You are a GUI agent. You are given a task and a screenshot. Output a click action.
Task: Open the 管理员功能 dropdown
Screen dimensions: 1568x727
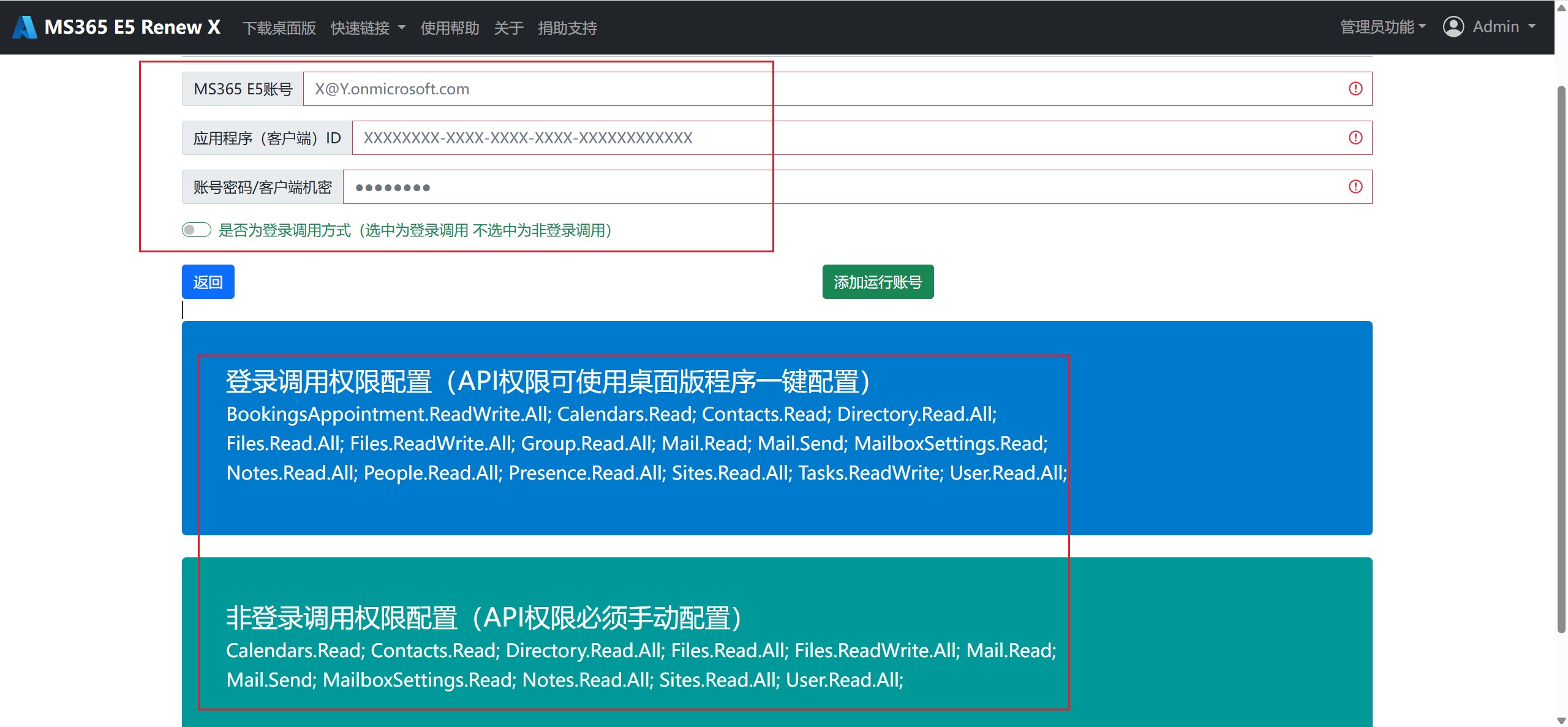[1383, 27]
